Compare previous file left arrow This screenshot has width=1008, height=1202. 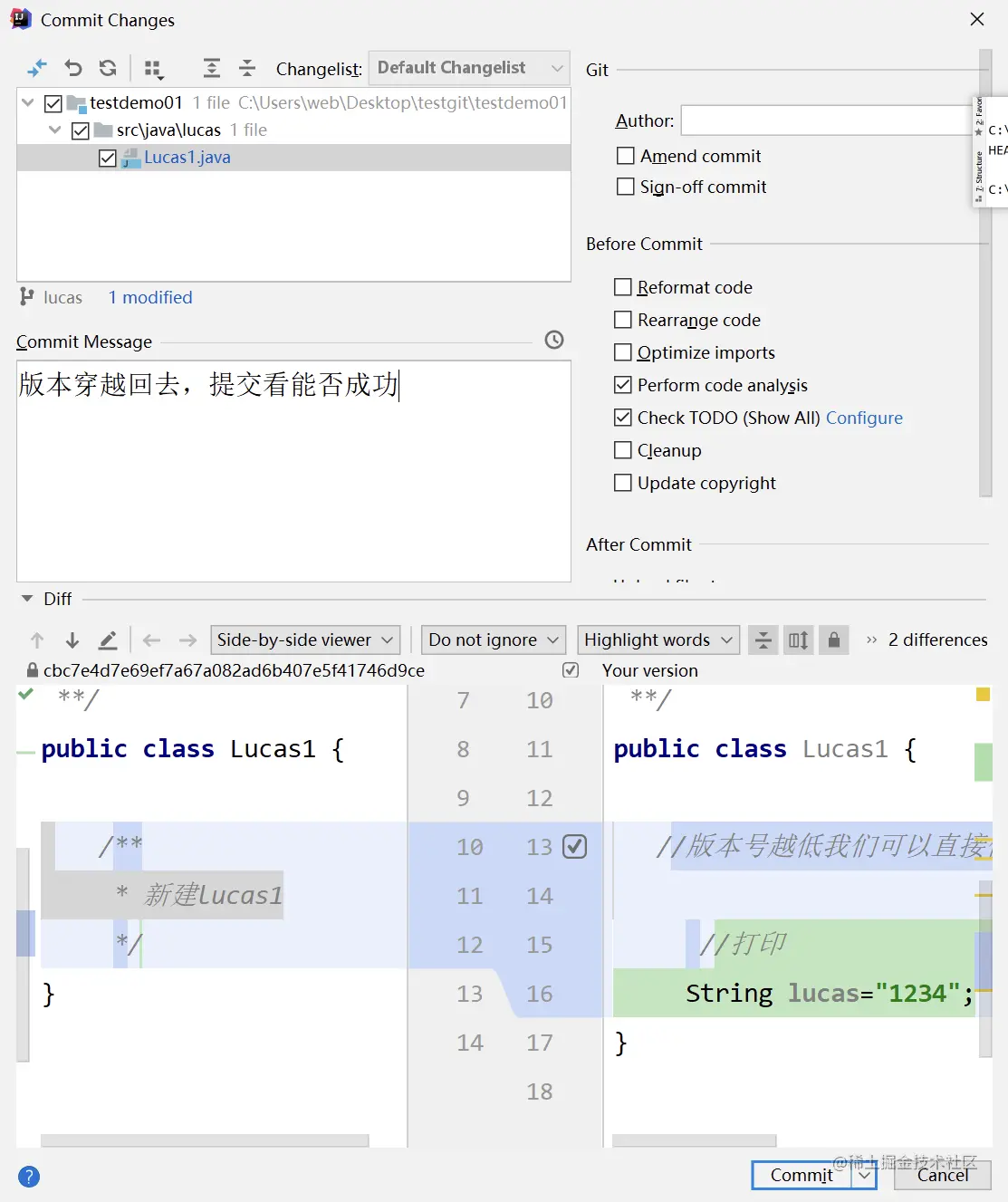tap(152, 640)
